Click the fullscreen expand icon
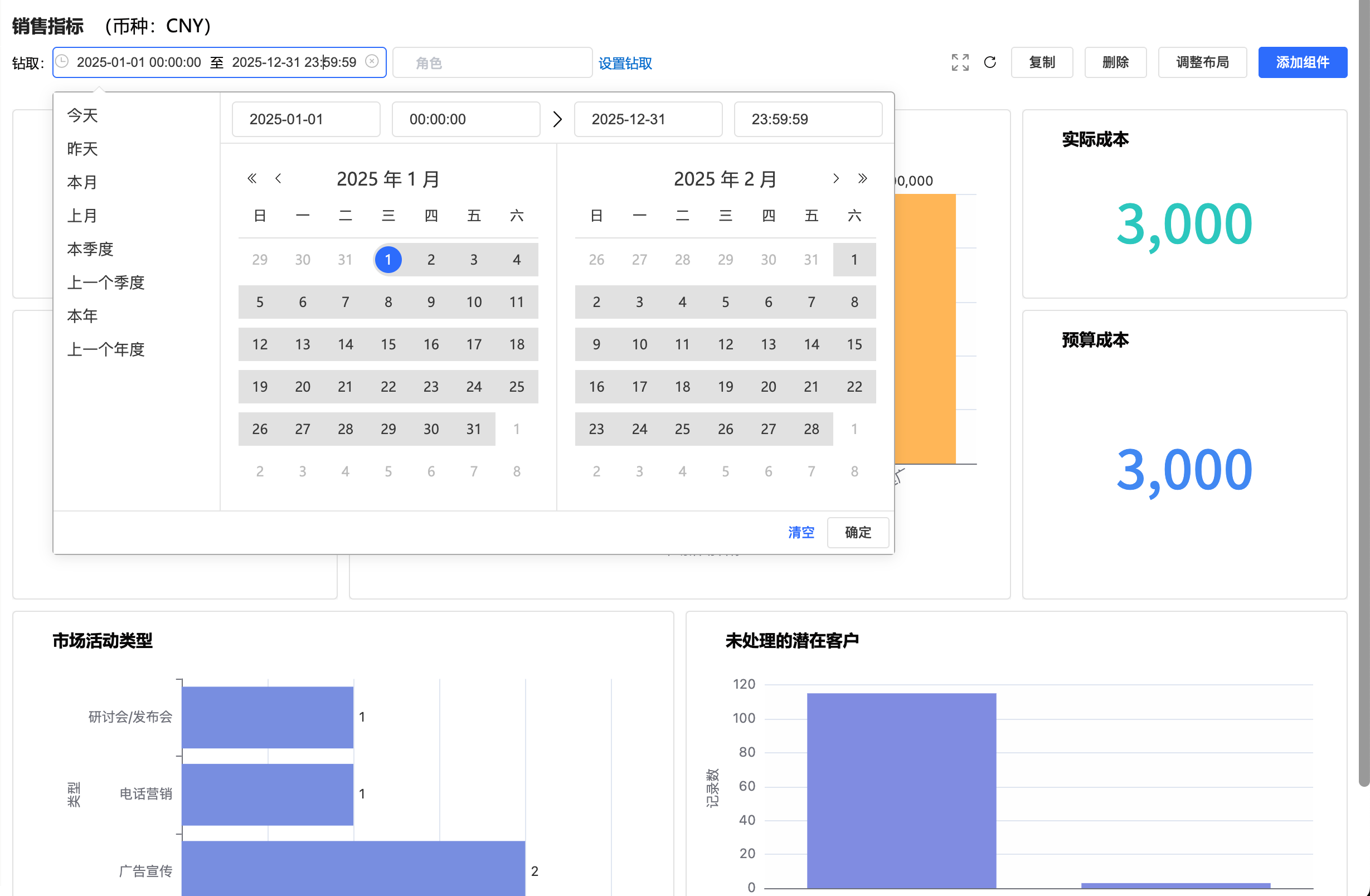1370x896 pixels. coord(960,62)
